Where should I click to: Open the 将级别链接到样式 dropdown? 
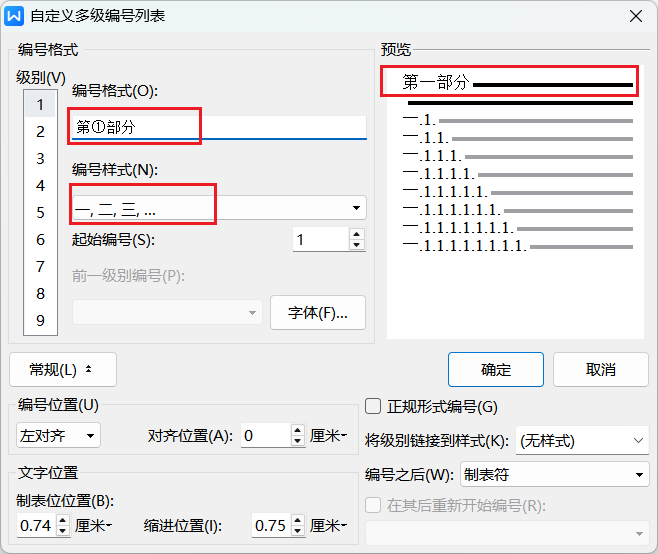coord(580,440)
